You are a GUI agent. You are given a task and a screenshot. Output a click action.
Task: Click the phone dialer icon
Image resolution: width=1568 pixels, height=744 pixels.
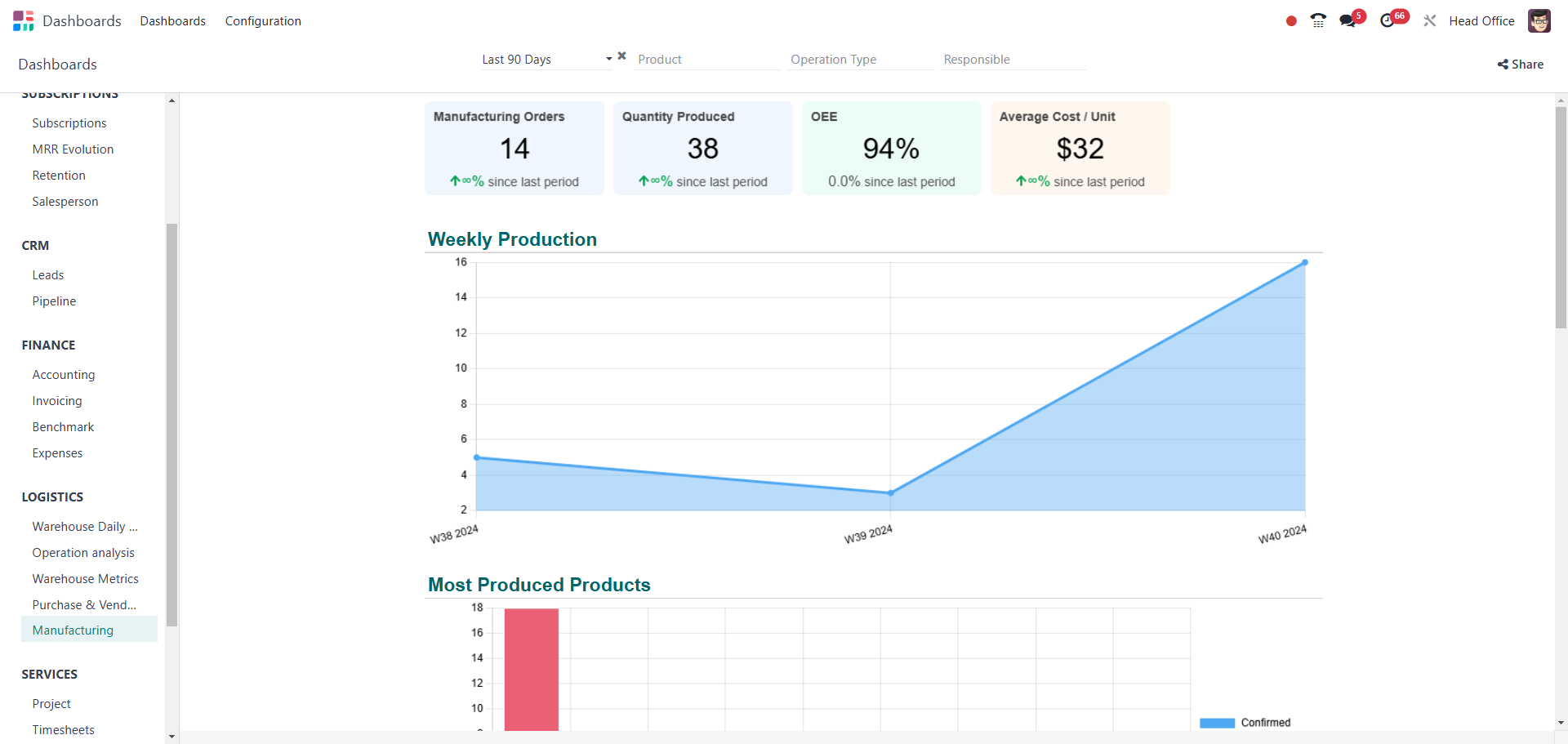pos(1317,20)
